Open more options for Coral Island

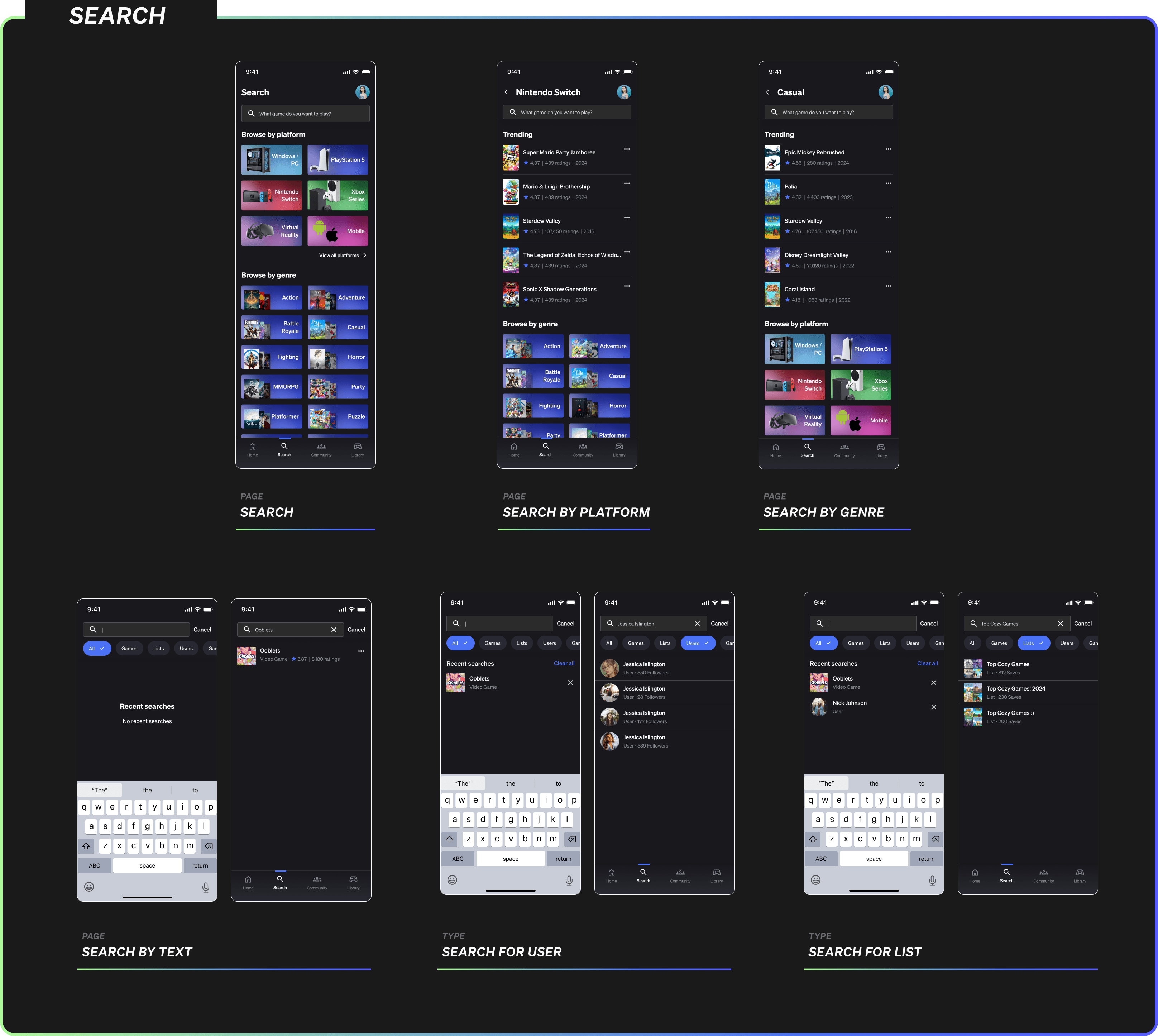pos(888,286)
